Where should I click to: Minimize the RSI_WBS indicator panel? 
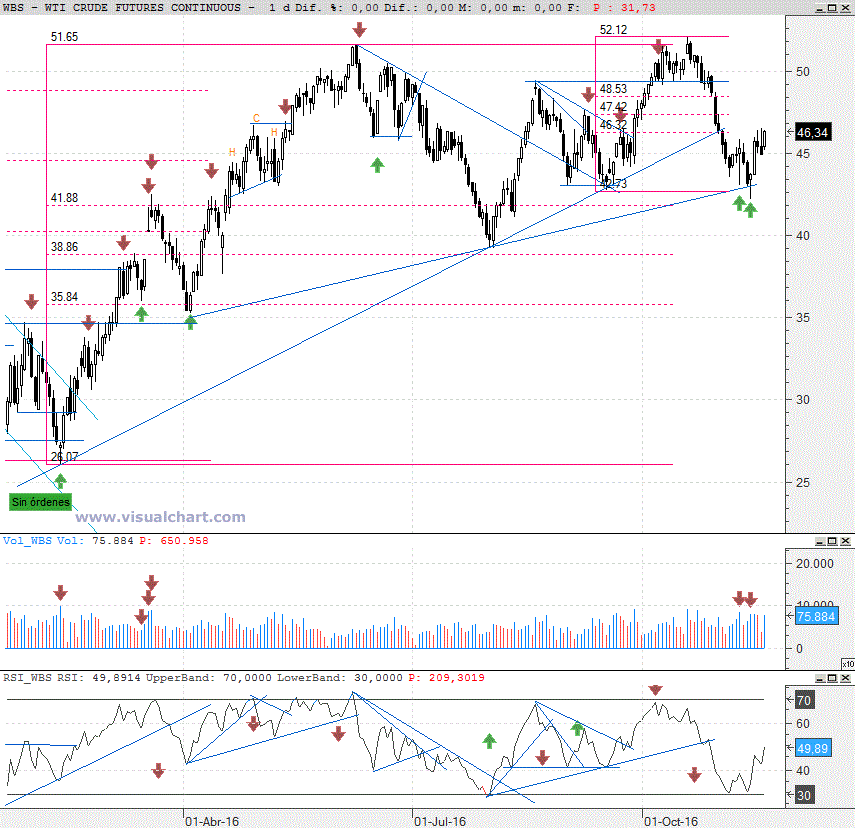[820, 678]
